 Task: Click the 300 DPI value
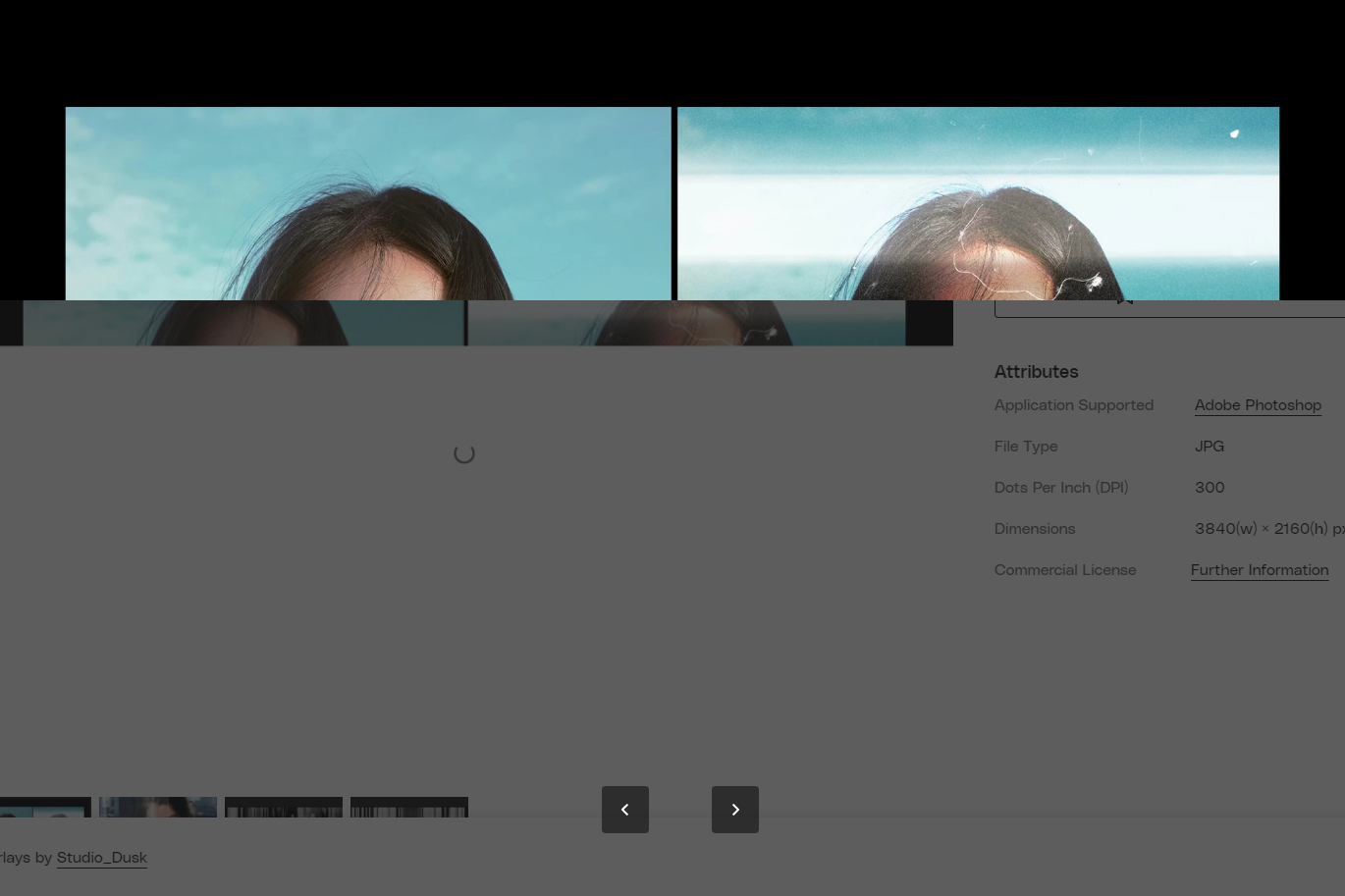point(1210,488)
